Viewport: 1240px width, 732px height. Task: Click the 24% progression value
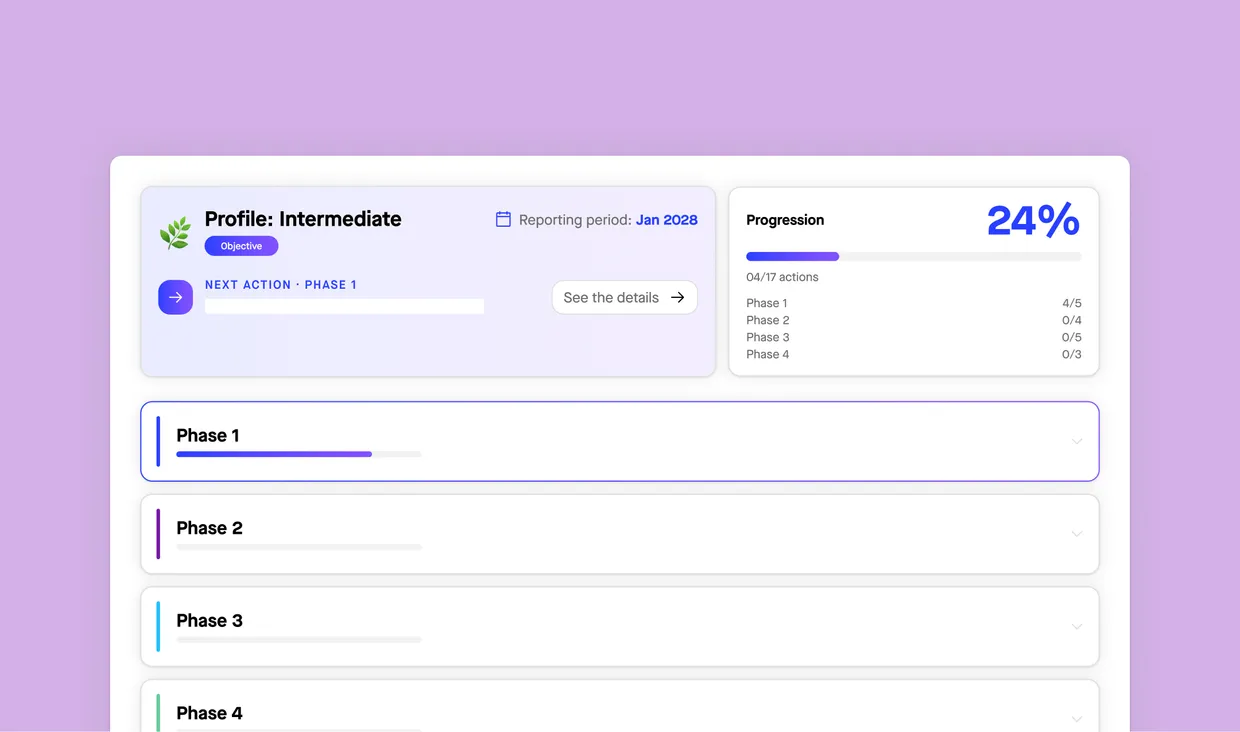click(x=1033, y=221)
